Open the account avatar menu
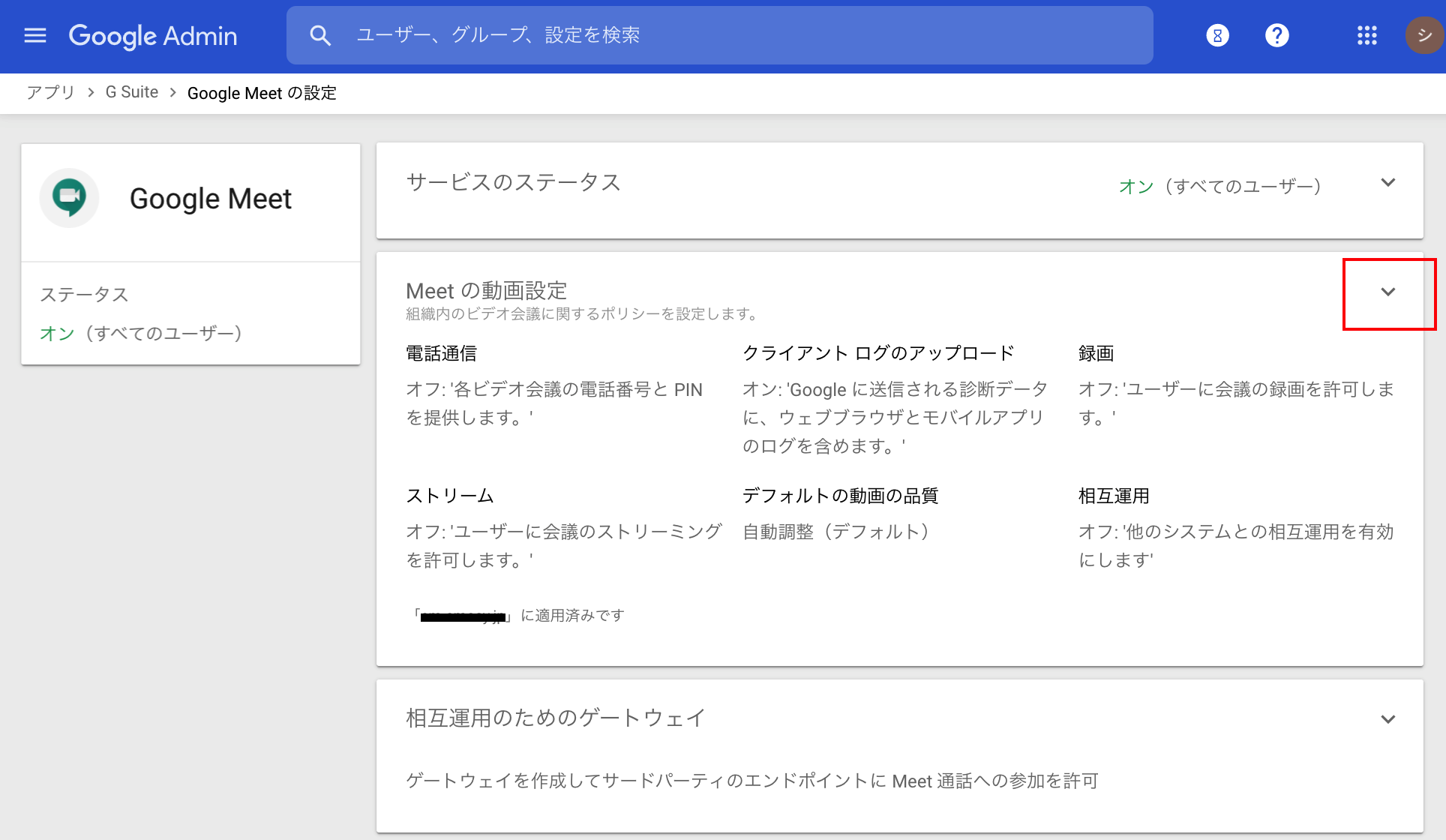This screenshot has height=840, width=1446. [x=1423, y=35]
